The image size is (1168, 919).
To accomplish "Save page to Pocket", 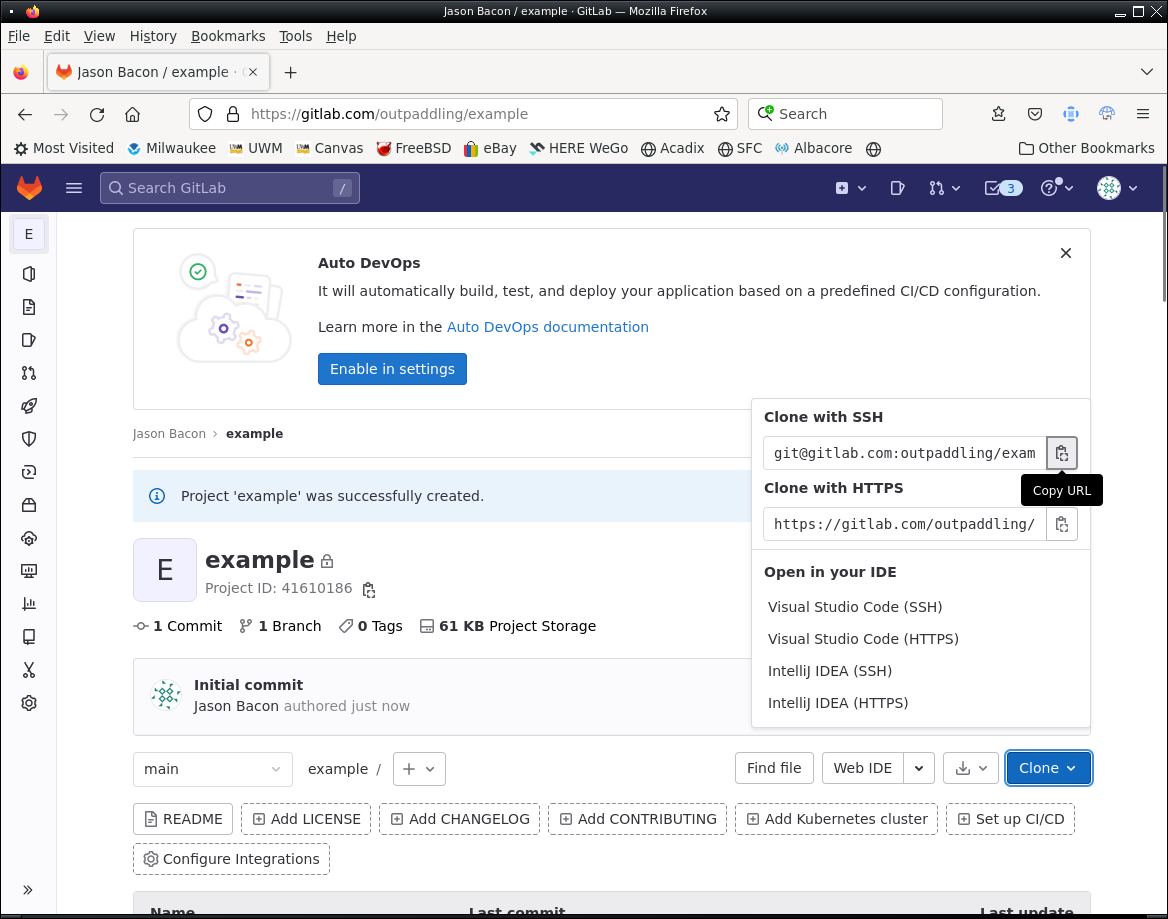I will (1035, 114).
